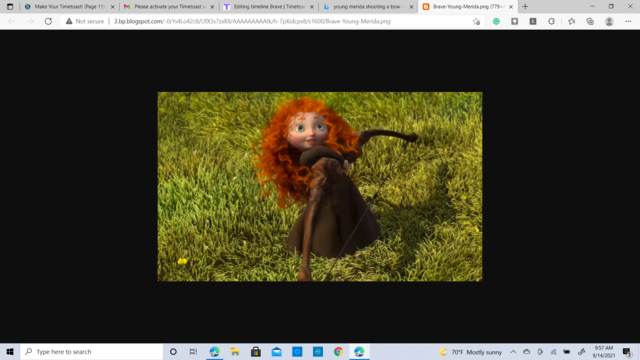
Task: Open Microsoft Store from taskbar
Action: click(x=256, y=351)
